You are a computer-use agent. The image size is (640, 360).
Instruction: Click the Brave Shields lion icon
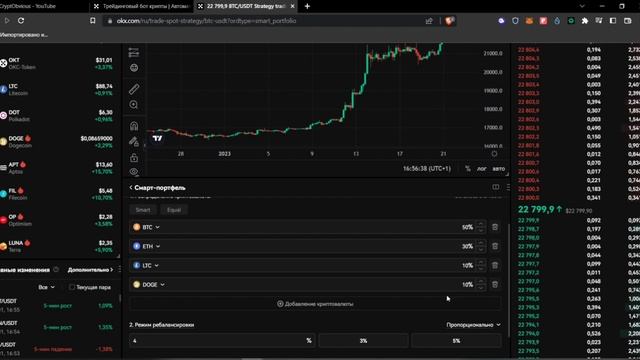pos(449,21)
